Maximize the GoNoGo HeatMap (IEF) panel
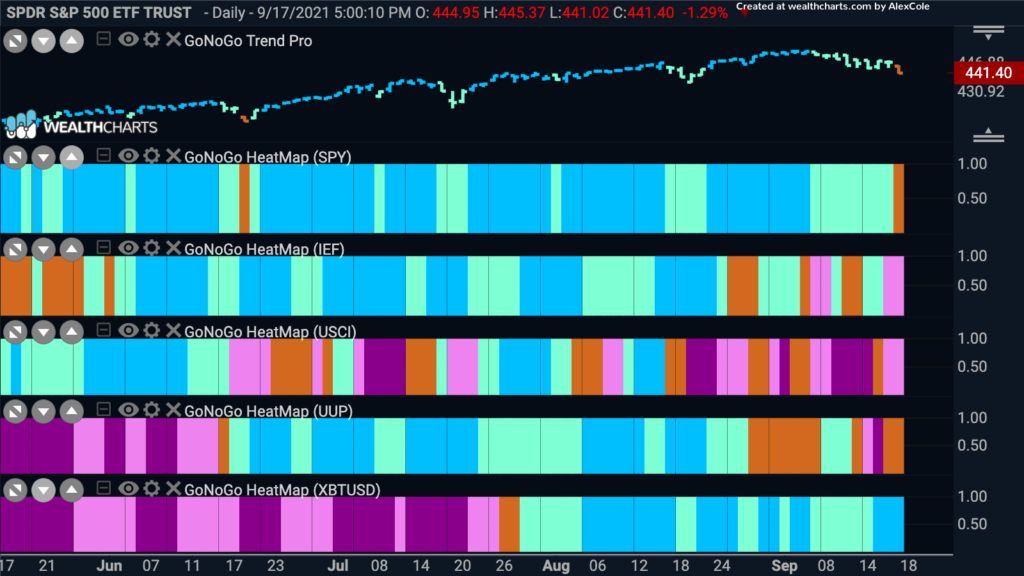1024x576 pixels. tap(15, 249)
